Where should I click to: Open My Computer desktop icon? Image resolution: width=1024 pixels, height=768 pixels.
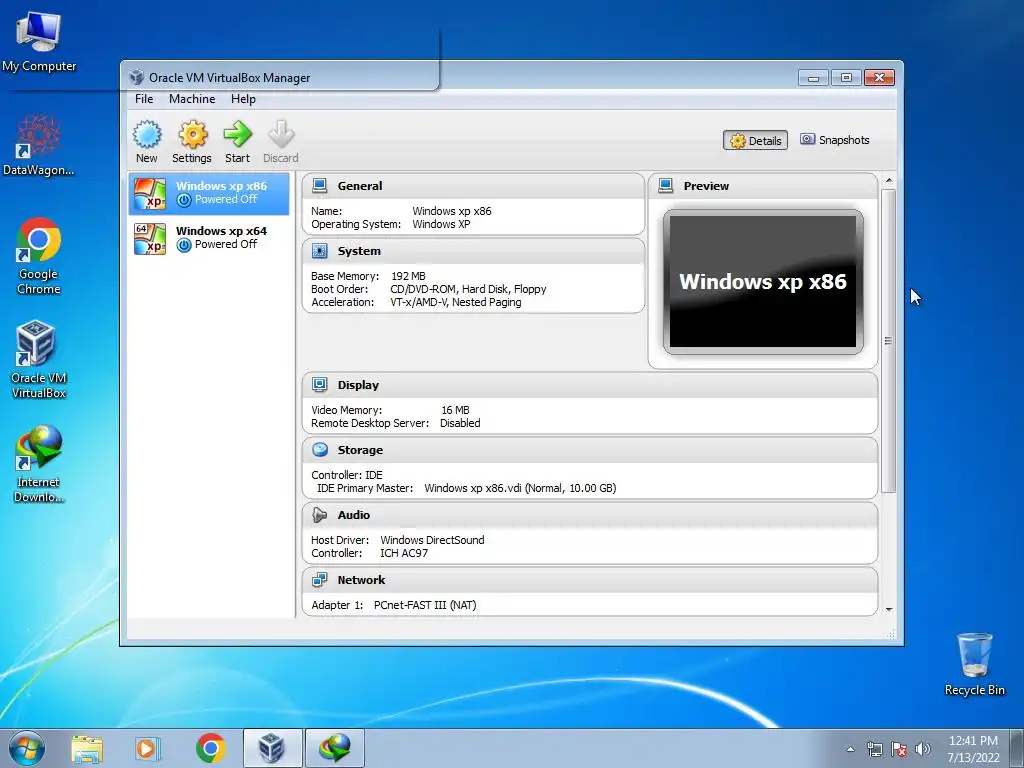click(39, 42)
